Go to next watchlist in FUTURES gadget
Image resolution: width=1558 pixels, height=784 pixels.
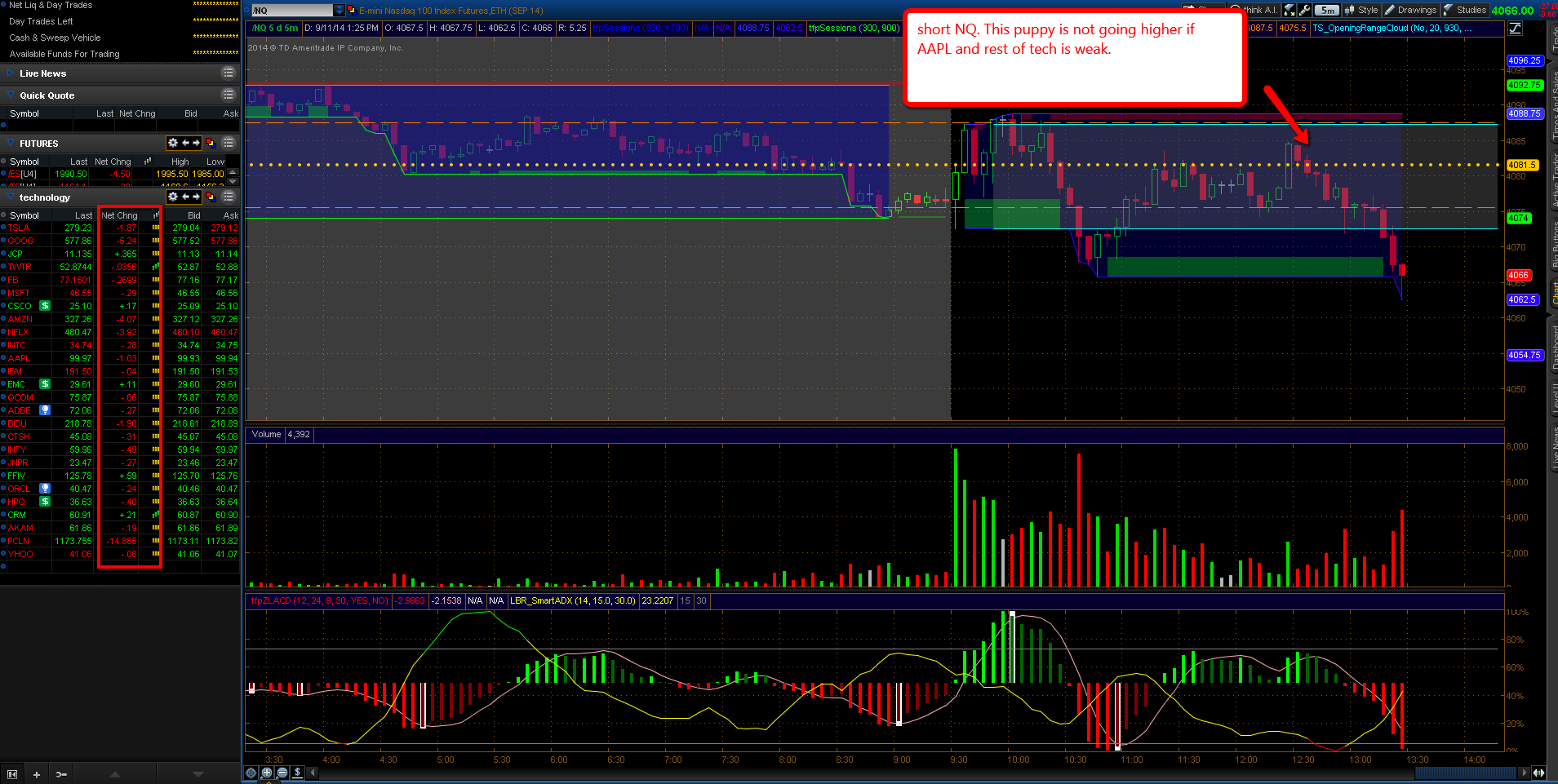[196, 143]
